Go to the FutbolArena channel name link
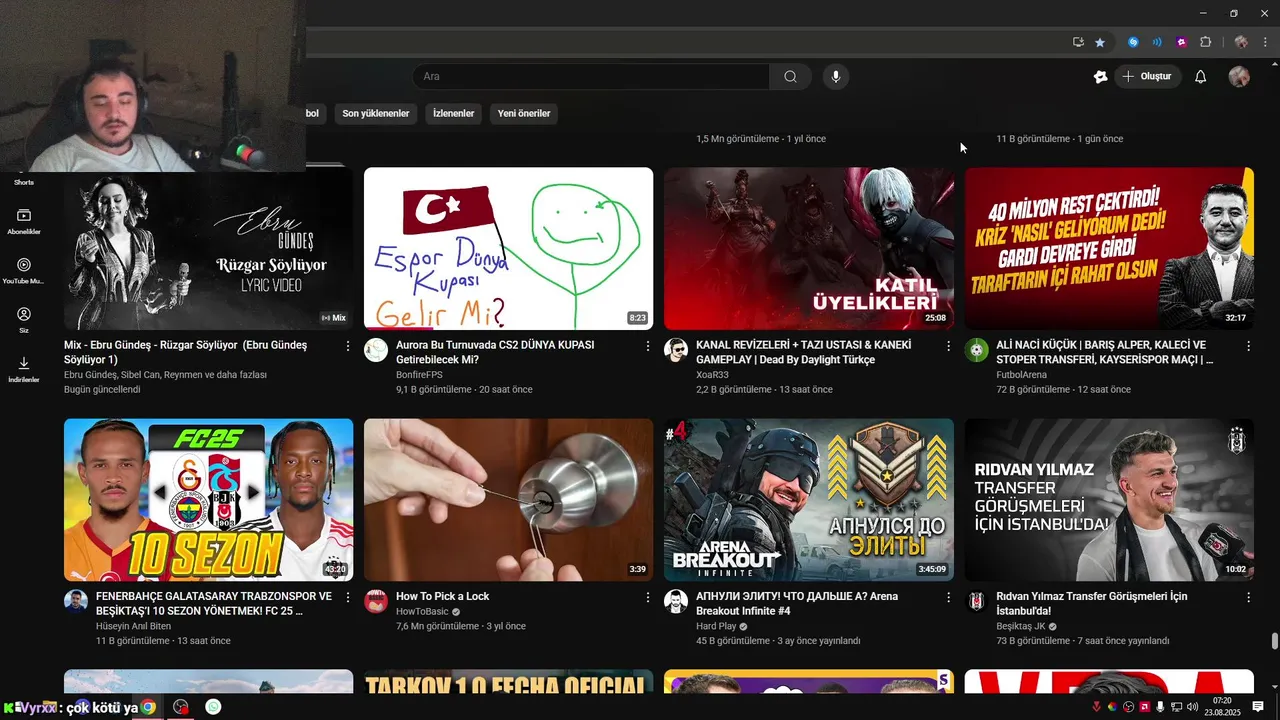This screenshot has width=1280, height=720. point(1021,375)
